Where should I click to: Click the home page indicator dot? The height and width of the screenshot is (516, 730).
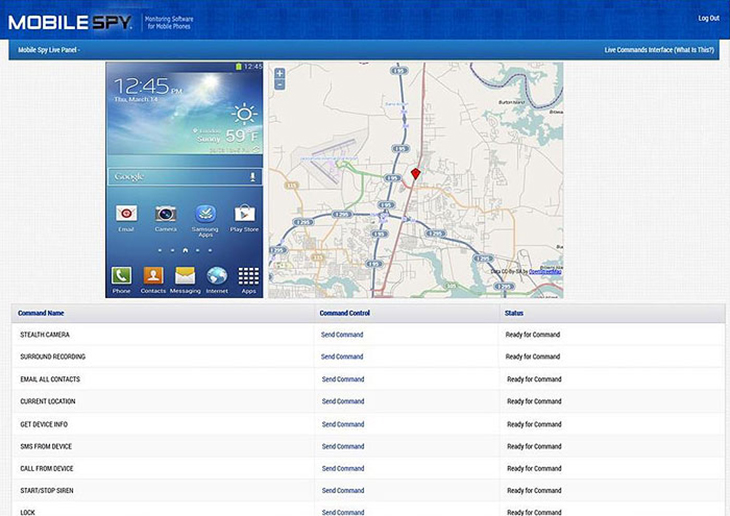click(185, 250)
